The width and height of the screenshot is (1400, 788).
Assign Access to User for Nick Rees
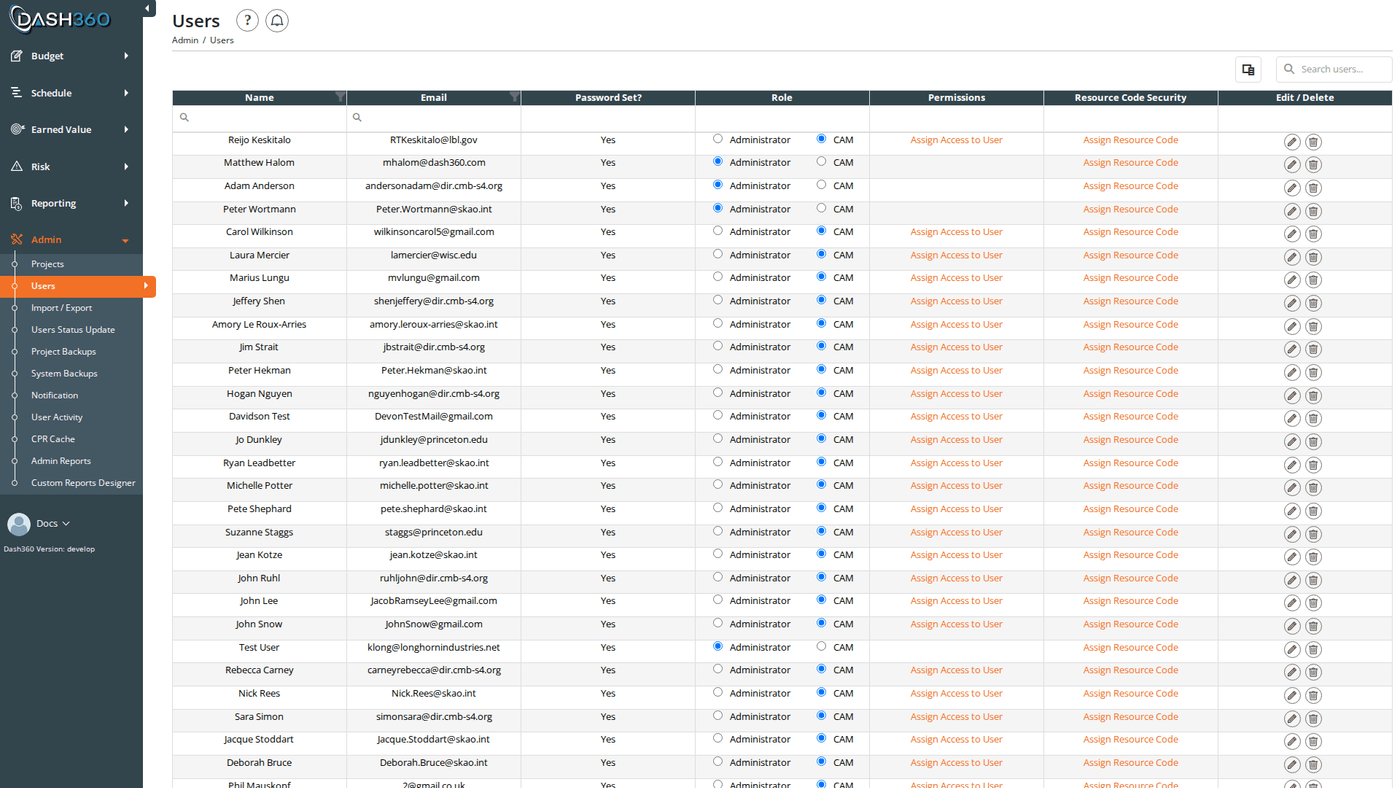coord(956,693)
